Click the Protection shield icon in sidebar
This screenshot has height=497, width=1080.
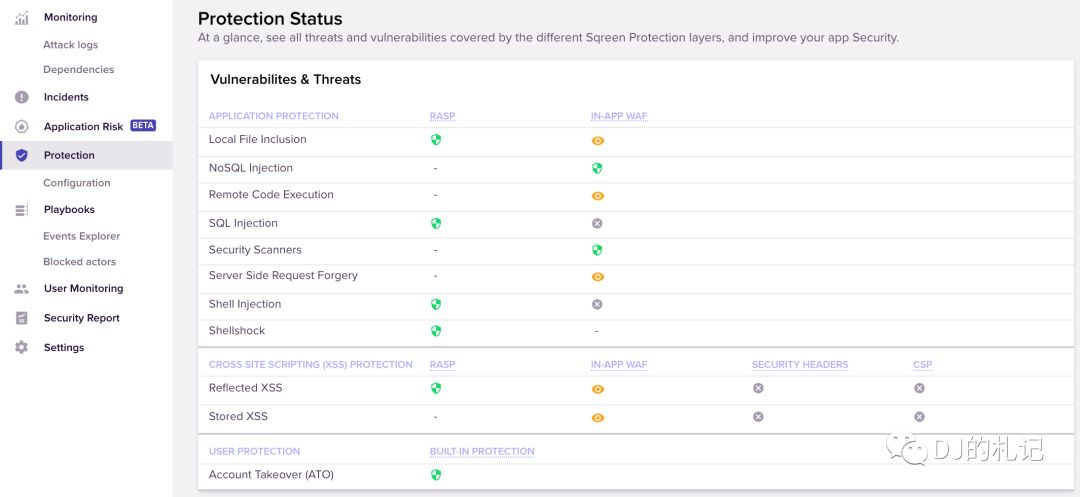21,155
